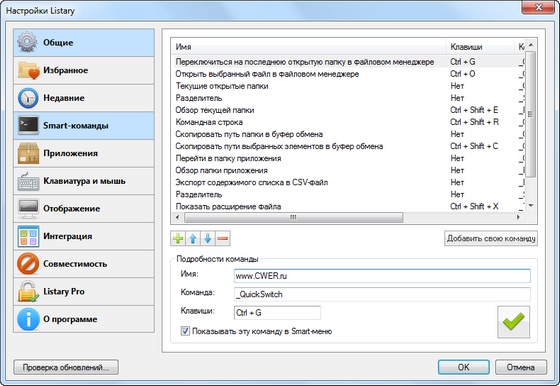560x386 pixels.
Task: Move command up with blue up arrow
Action: pyautogui.click(x=193, y=238)
